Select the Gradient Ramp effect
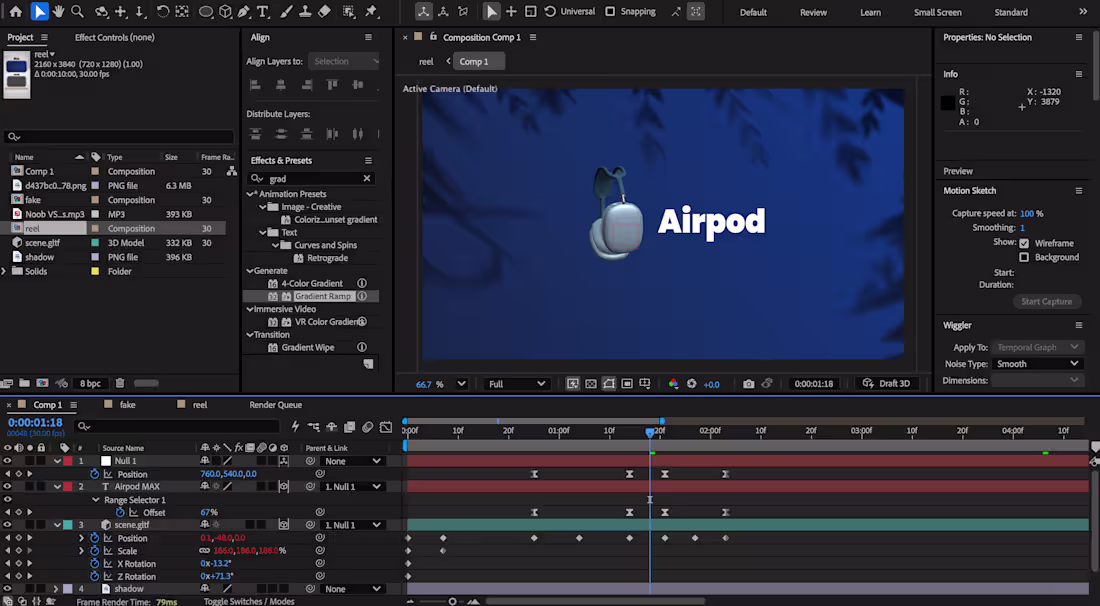The width and height of the screenshot is (1100, 606). pyautogui.click(x=322, y=296)
